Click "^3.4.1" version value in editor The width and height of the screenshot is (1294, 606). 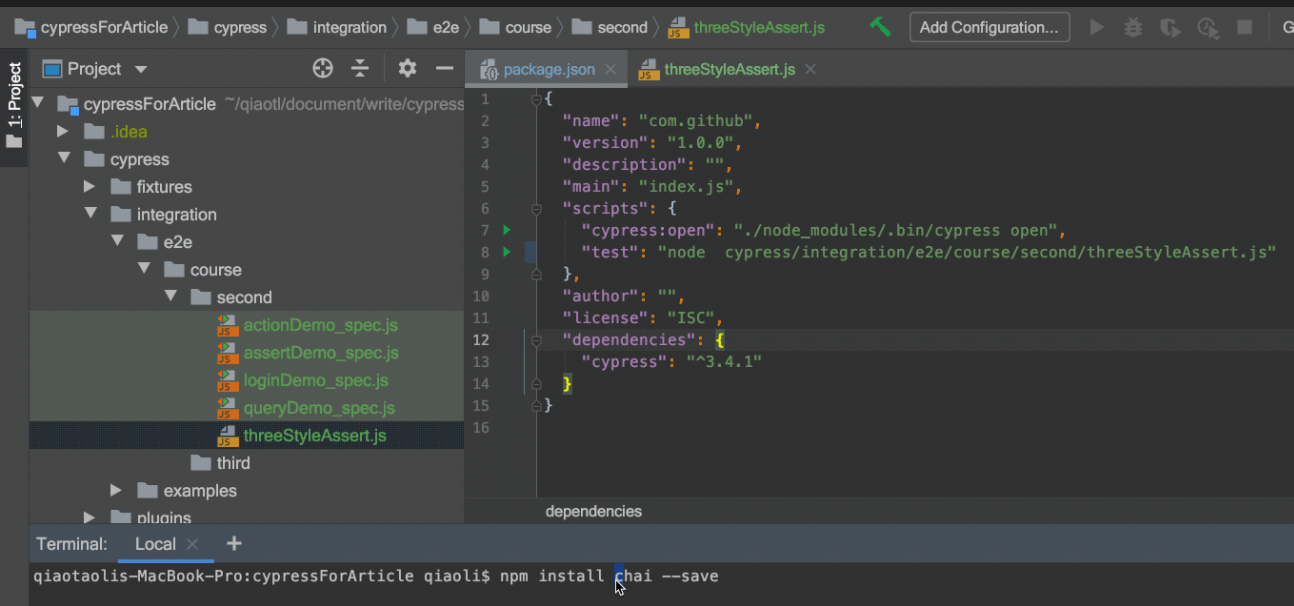724,362
